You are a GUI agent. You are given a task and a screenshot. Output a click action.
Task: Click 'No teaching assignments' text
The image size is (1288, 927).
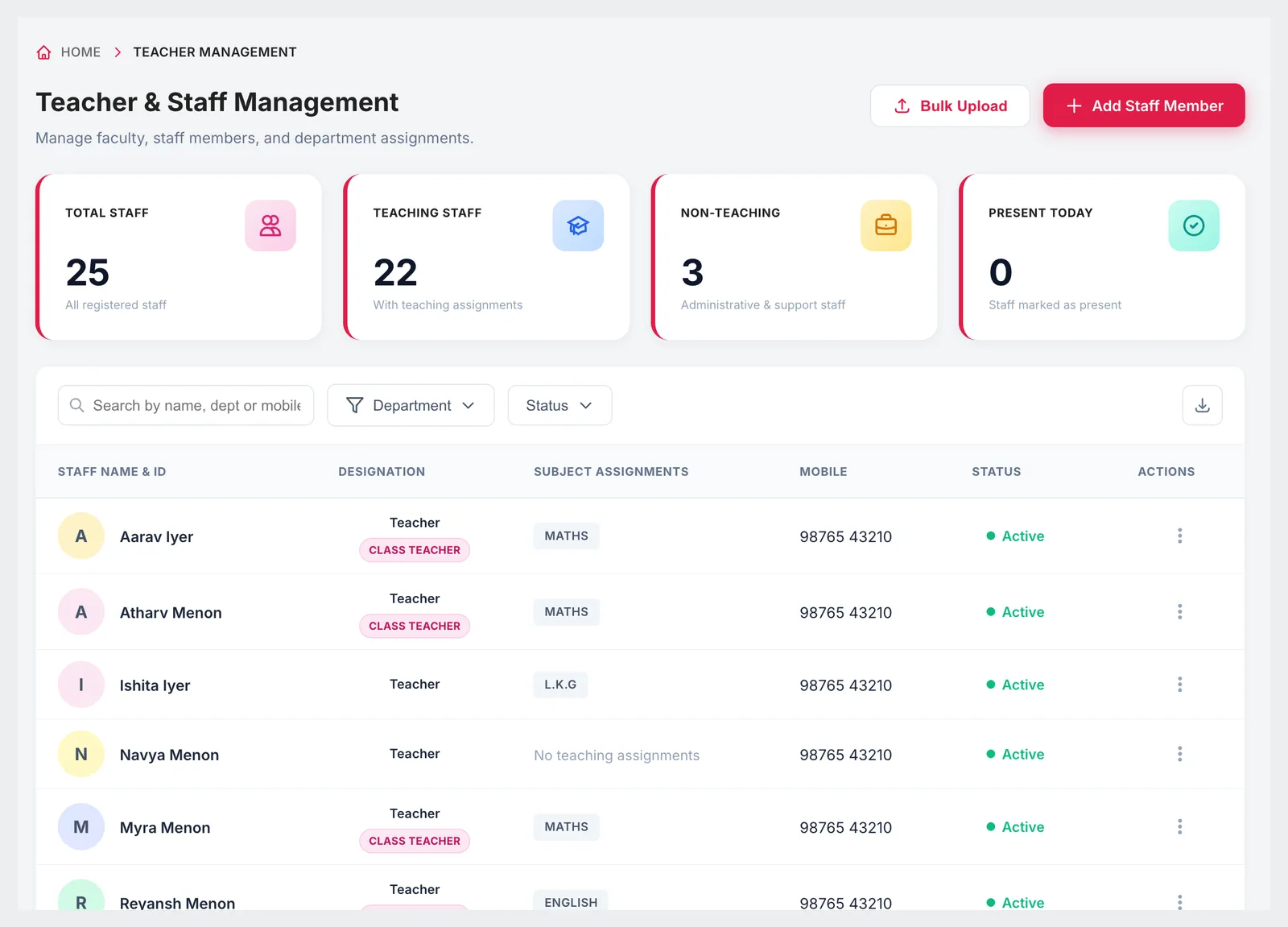pos(617,755)
